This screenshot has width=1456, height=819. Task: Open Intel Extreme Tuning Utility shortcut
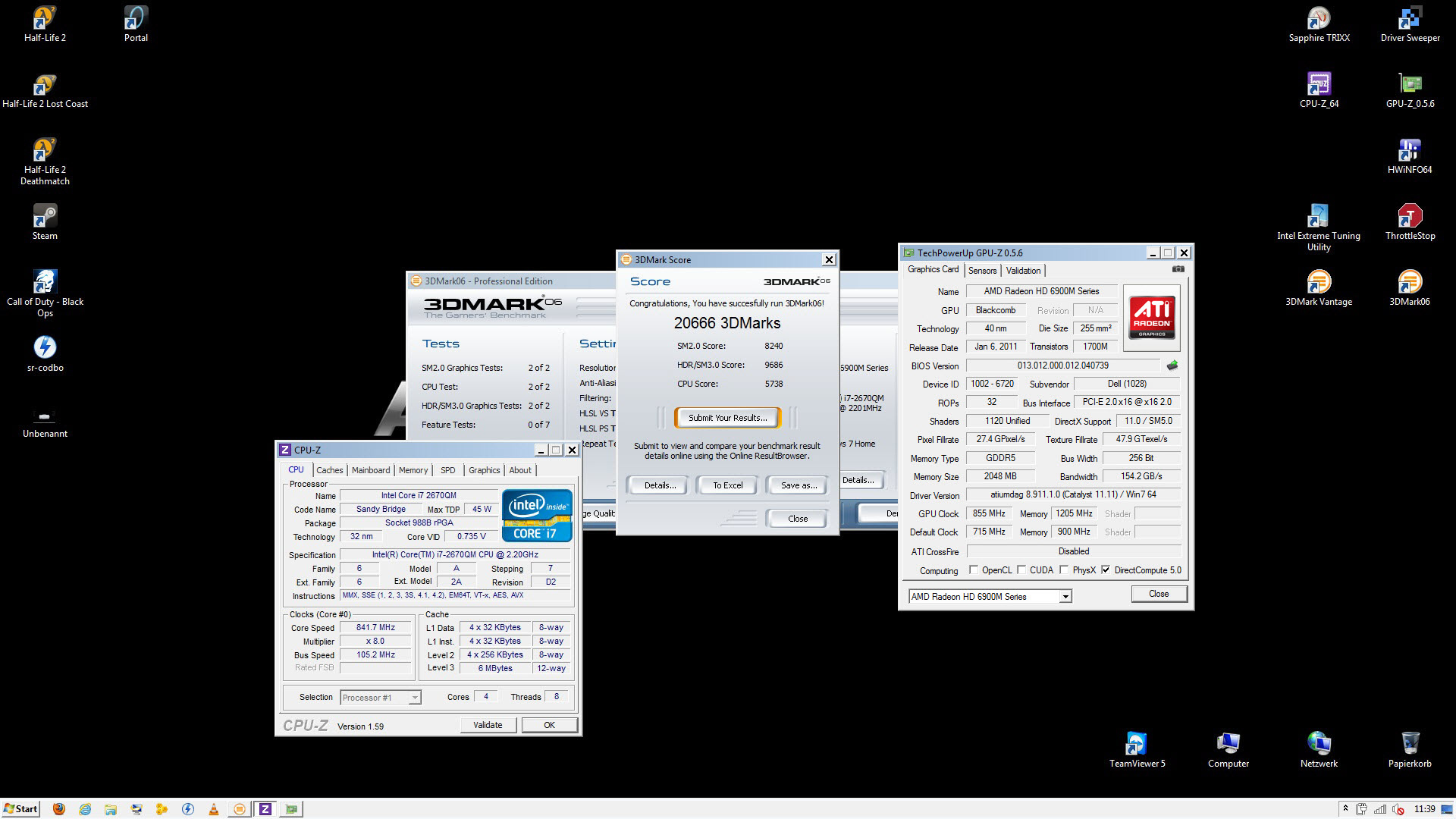1319,227
